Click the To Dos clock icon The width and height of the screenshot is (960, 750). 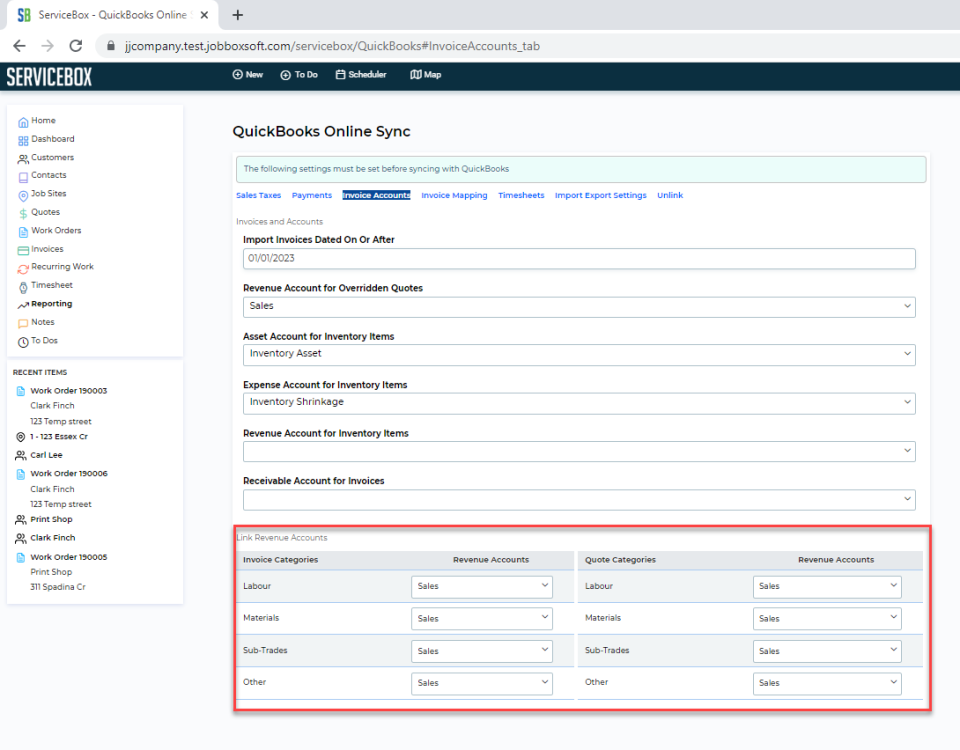point(23,342)
